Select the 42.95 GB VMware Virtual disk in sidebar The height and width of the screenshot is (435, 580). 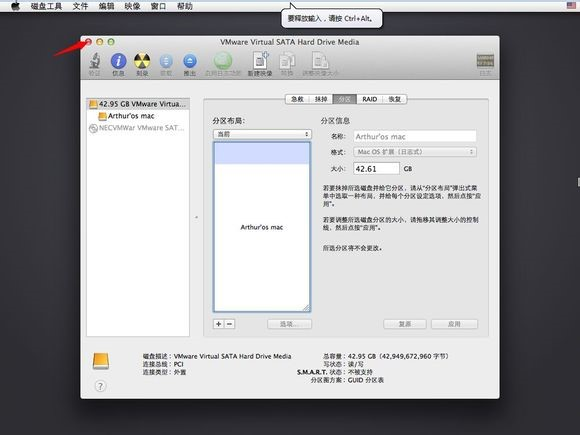point(138,104)
